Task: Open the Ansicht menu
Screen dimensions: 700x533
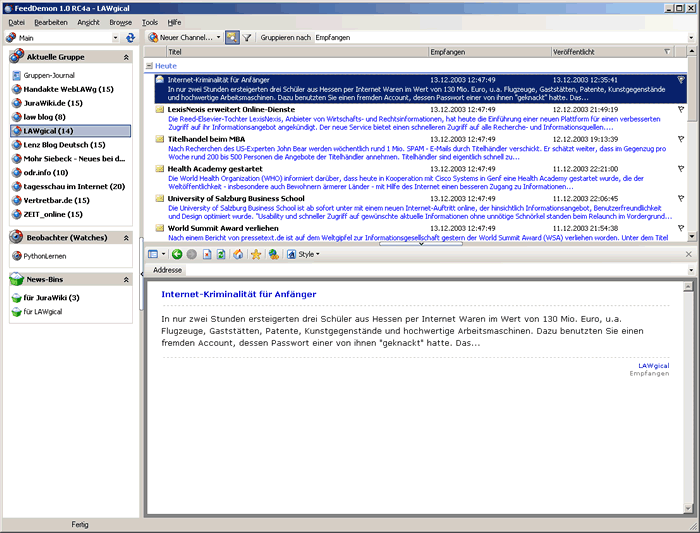Action: point(88,21)
